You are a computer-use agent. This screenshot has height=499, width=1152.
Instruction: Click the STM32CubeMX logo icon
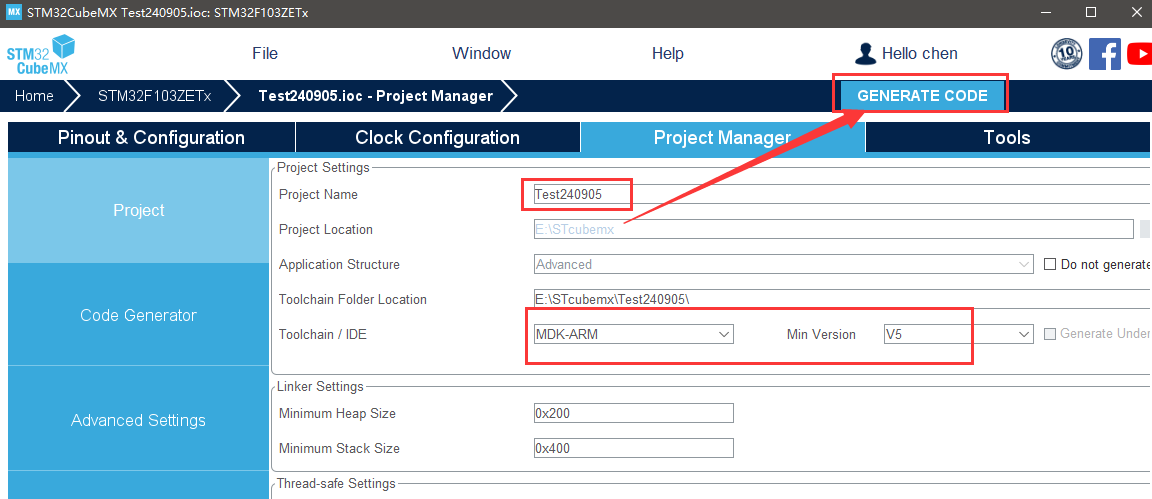click(x=41, y=54)
